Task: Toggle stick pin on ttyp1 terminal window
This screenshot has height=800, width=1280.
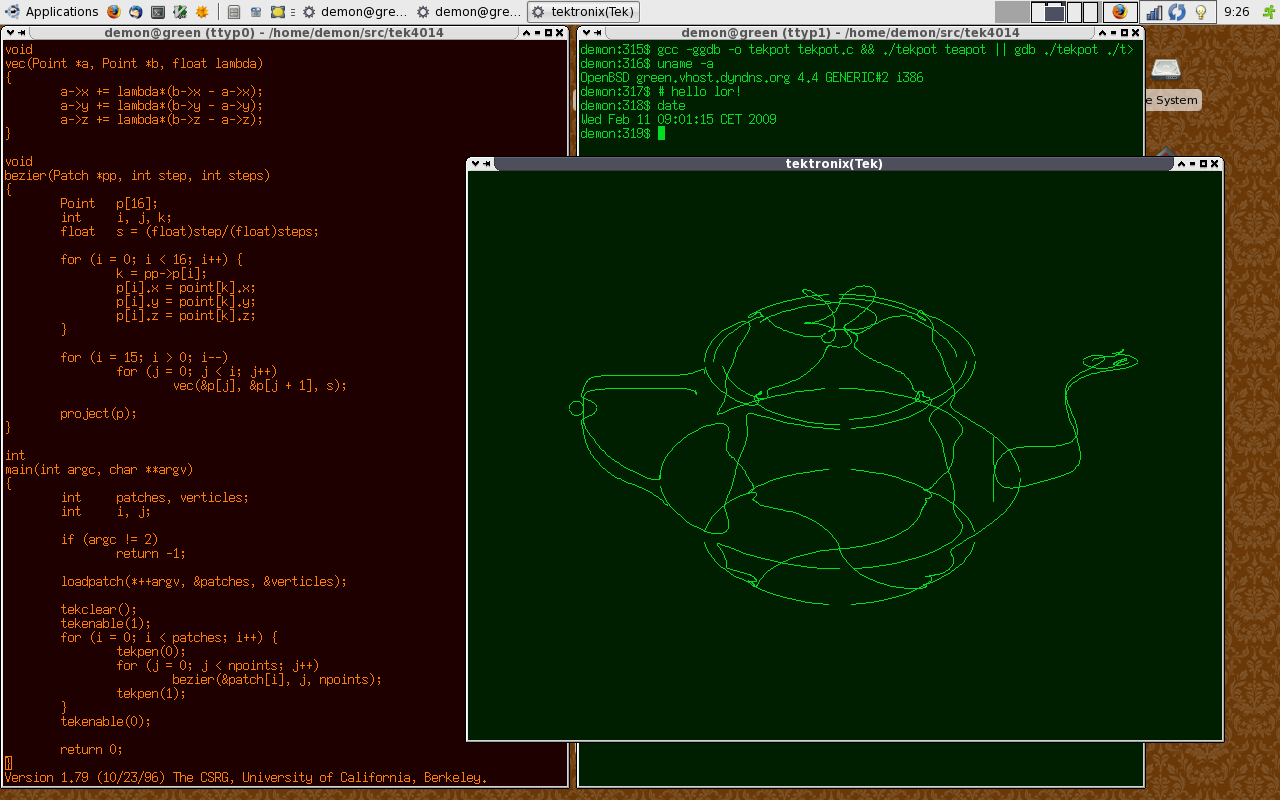Action: [x=597, y=33]
